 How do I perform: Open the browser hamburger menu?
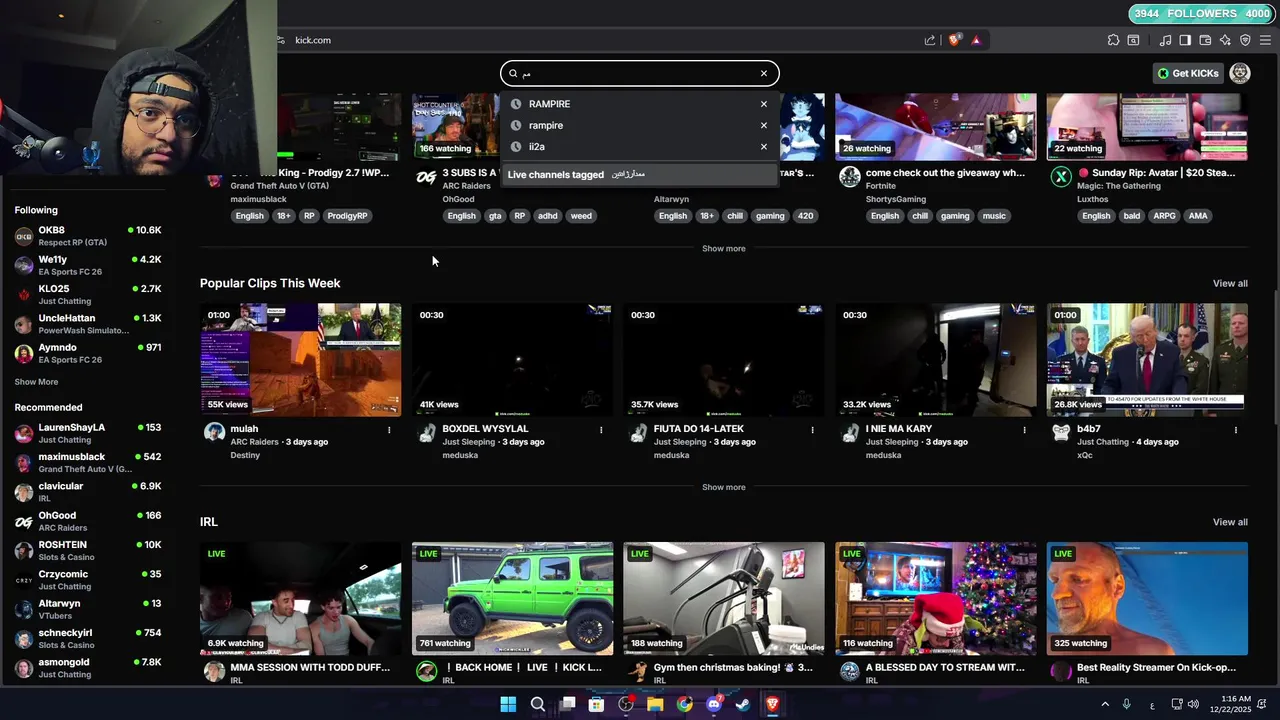1265,40
